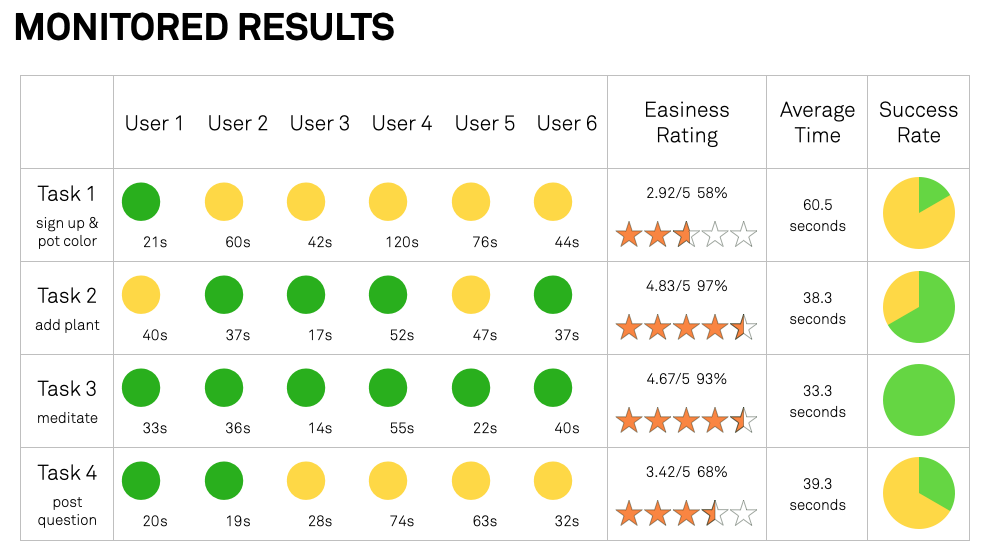988x552 pixels.
Task: Click the Easiness Rating column header
Action: (x=687, y=122)
